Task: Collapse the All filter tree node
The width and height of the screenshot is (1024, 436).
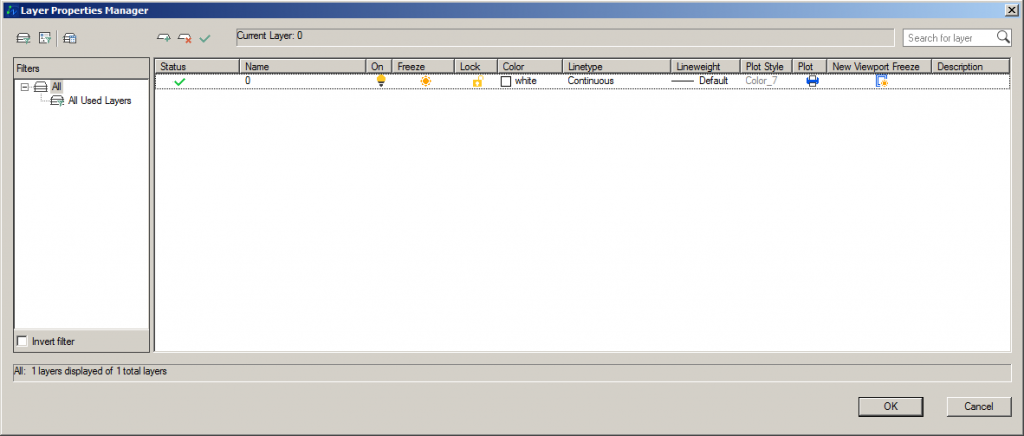Action: coord(25,86)
